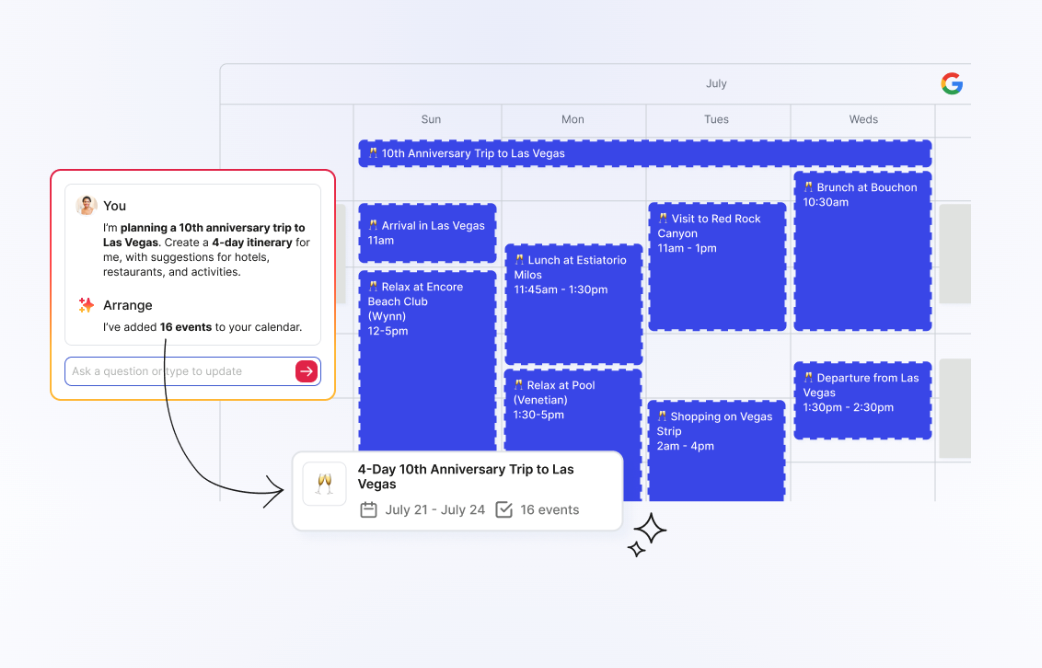The height and width of the screenshot is (668, 1042).
Task: Click the champagne icon on Relax at Pool event
Action: (518, 385)
